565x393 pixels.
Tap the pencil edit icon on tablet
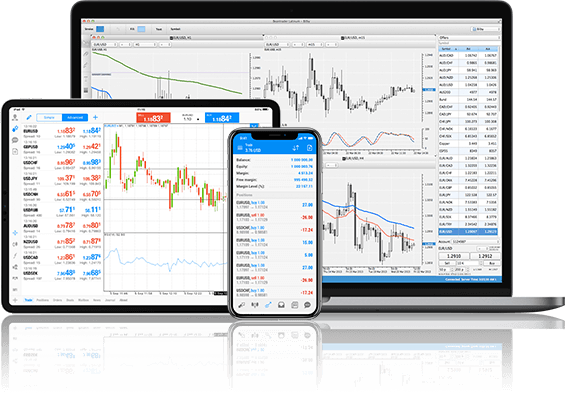coord(29,117)
